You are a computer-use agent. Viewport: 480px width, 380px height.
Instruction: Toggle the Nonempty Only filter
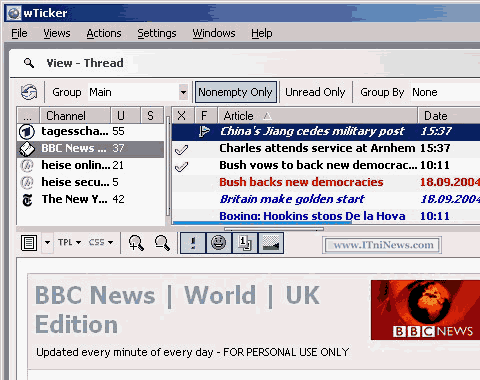[x=236, y=92]
